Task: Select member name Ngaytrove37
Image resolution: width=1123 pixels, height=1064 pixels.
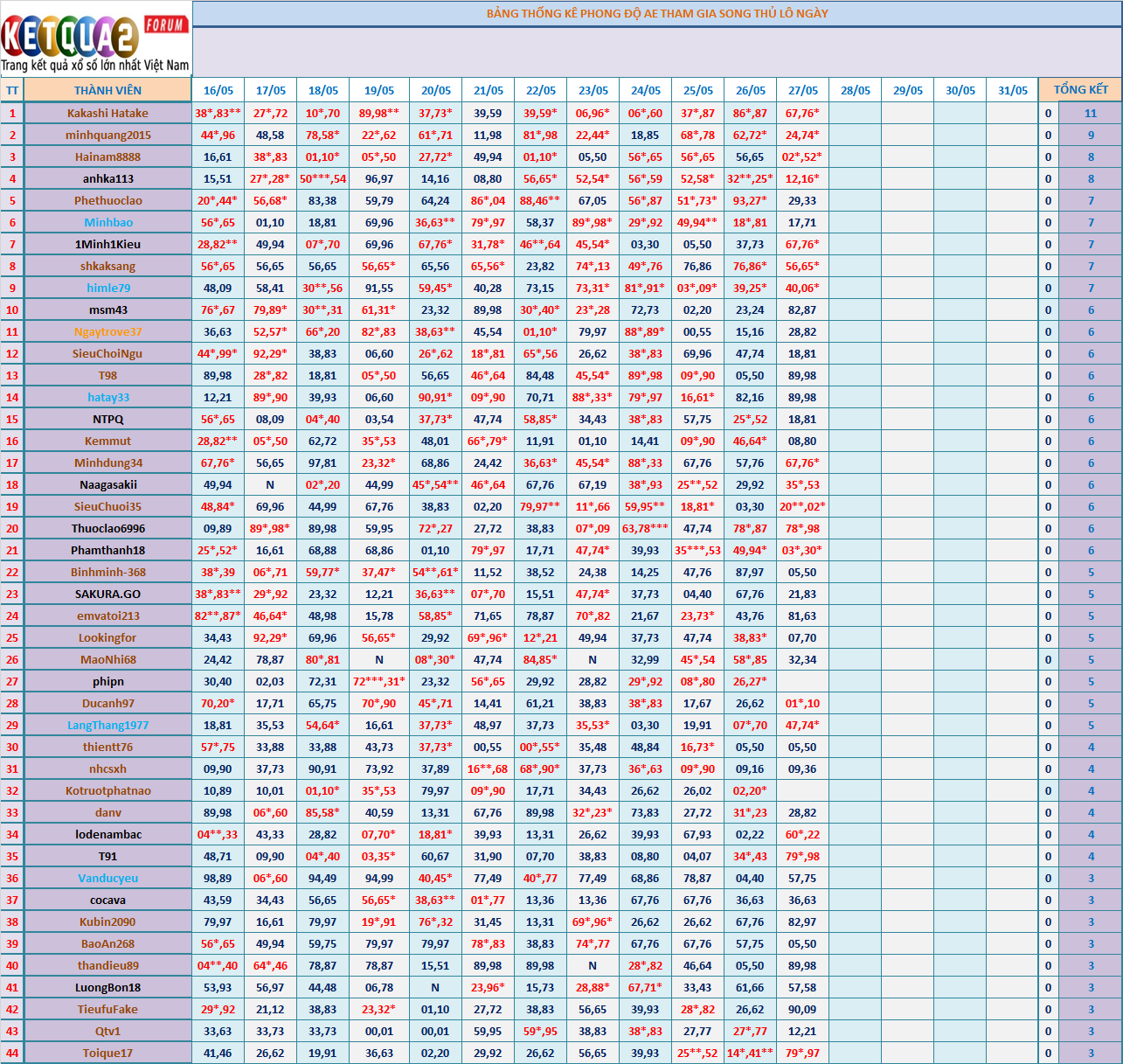Action: click(107, 331)
